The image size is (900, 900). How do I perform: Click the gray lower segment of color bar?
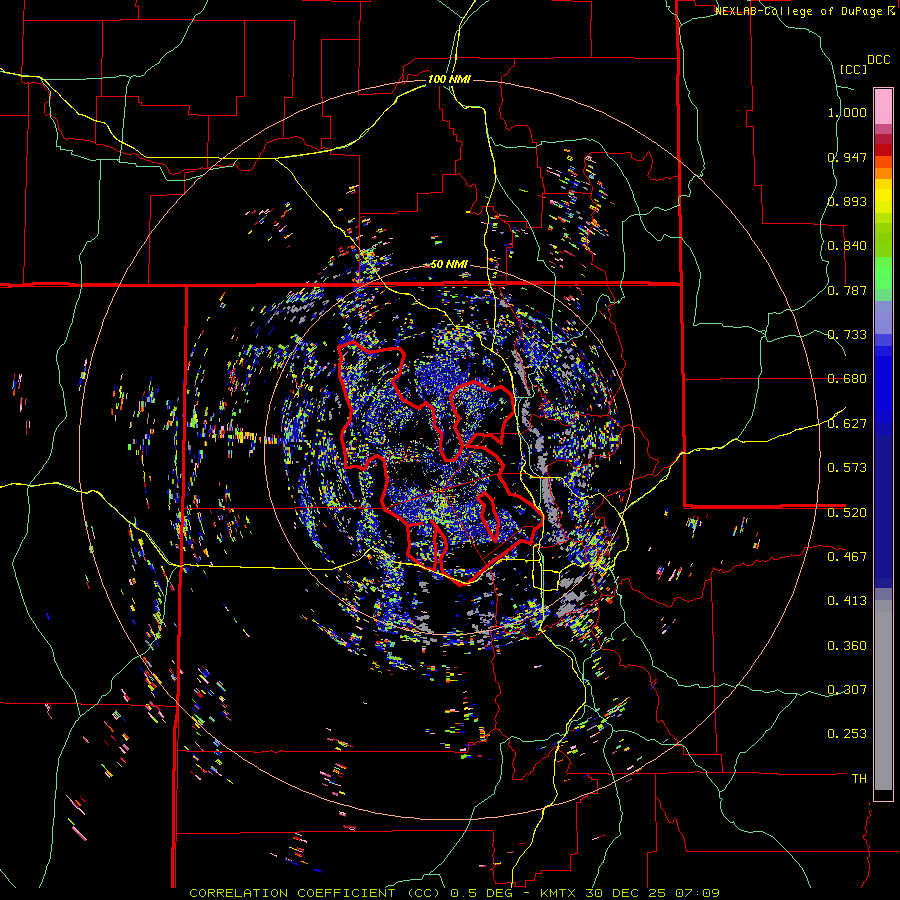883,695
